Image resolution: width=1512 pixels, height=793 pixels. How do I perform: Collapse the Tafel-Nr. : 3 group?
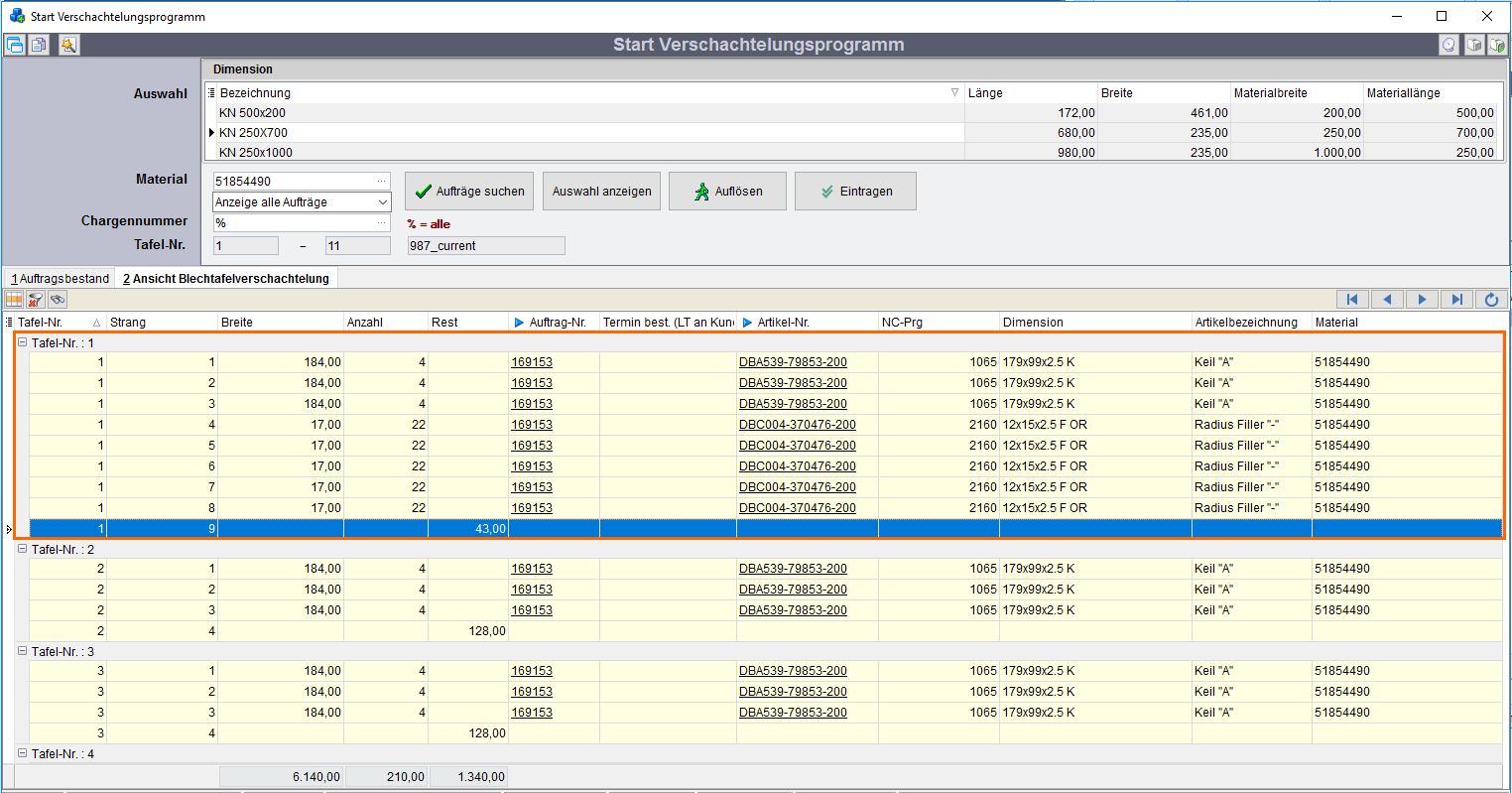click(x=22, y=651)
